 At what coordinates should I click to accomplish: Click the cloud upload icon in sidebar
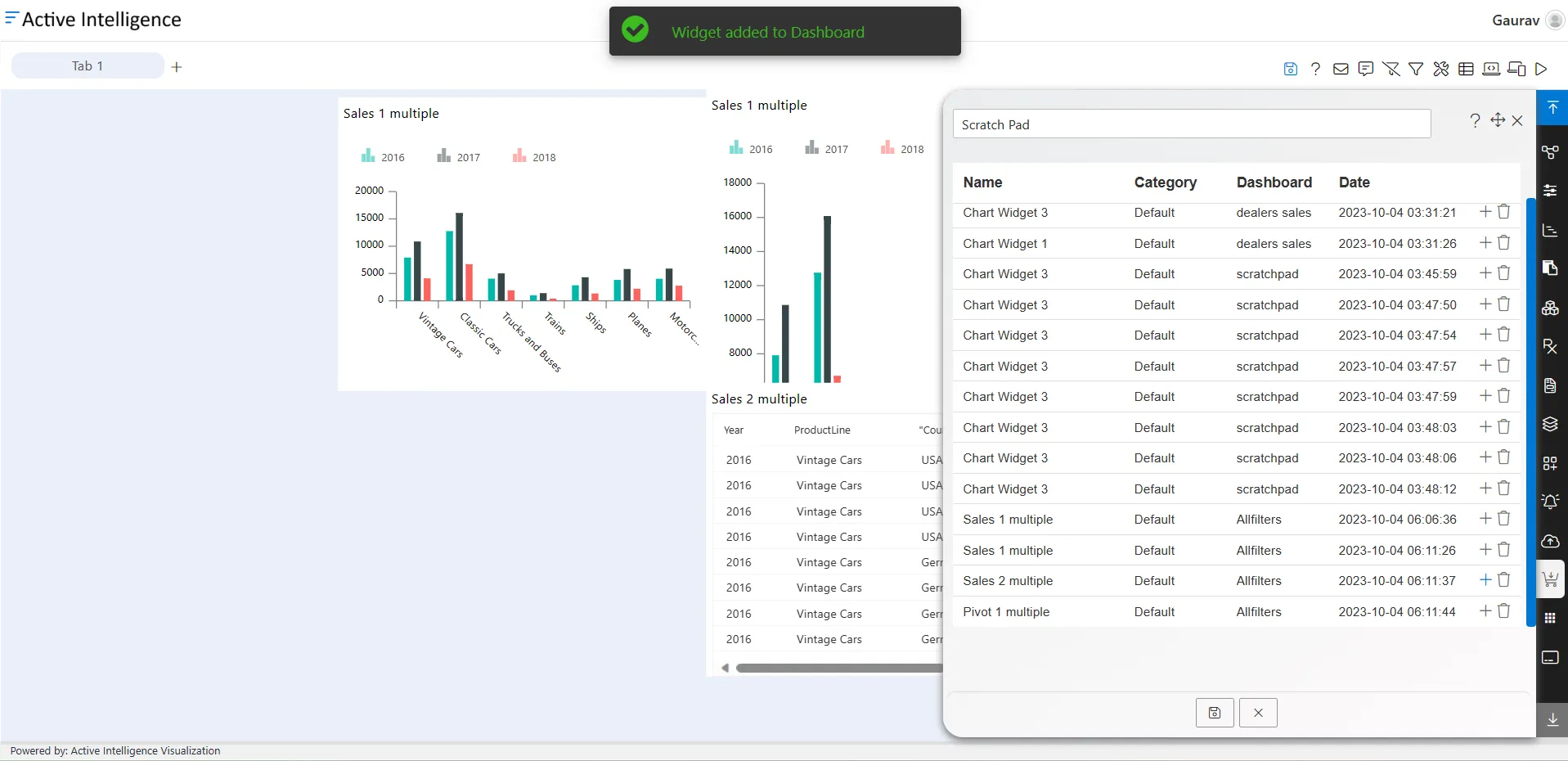(x=1550, y=541)
